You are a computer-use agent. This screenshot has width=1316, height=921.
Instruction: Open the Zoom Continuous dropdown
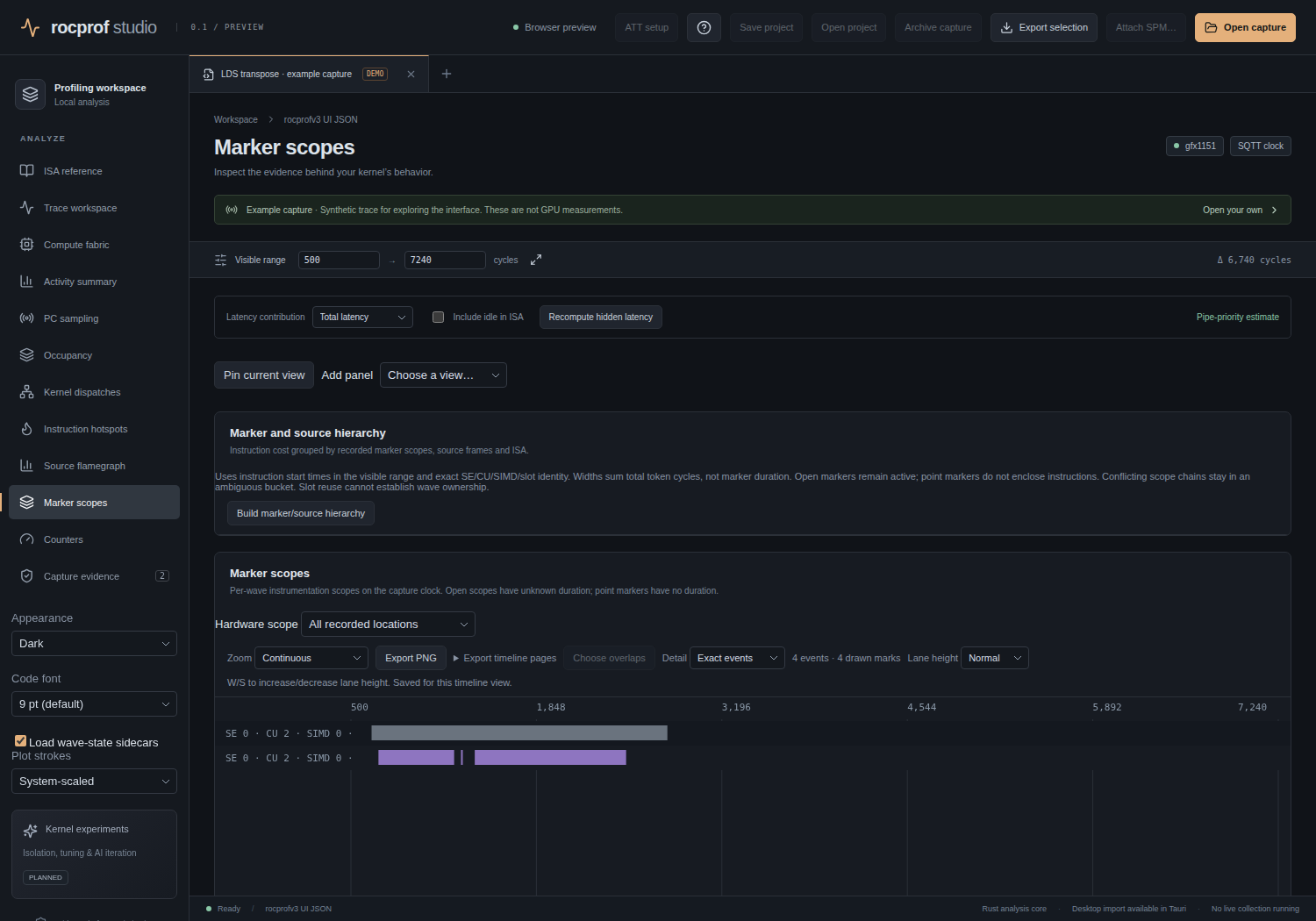point(311,658)
